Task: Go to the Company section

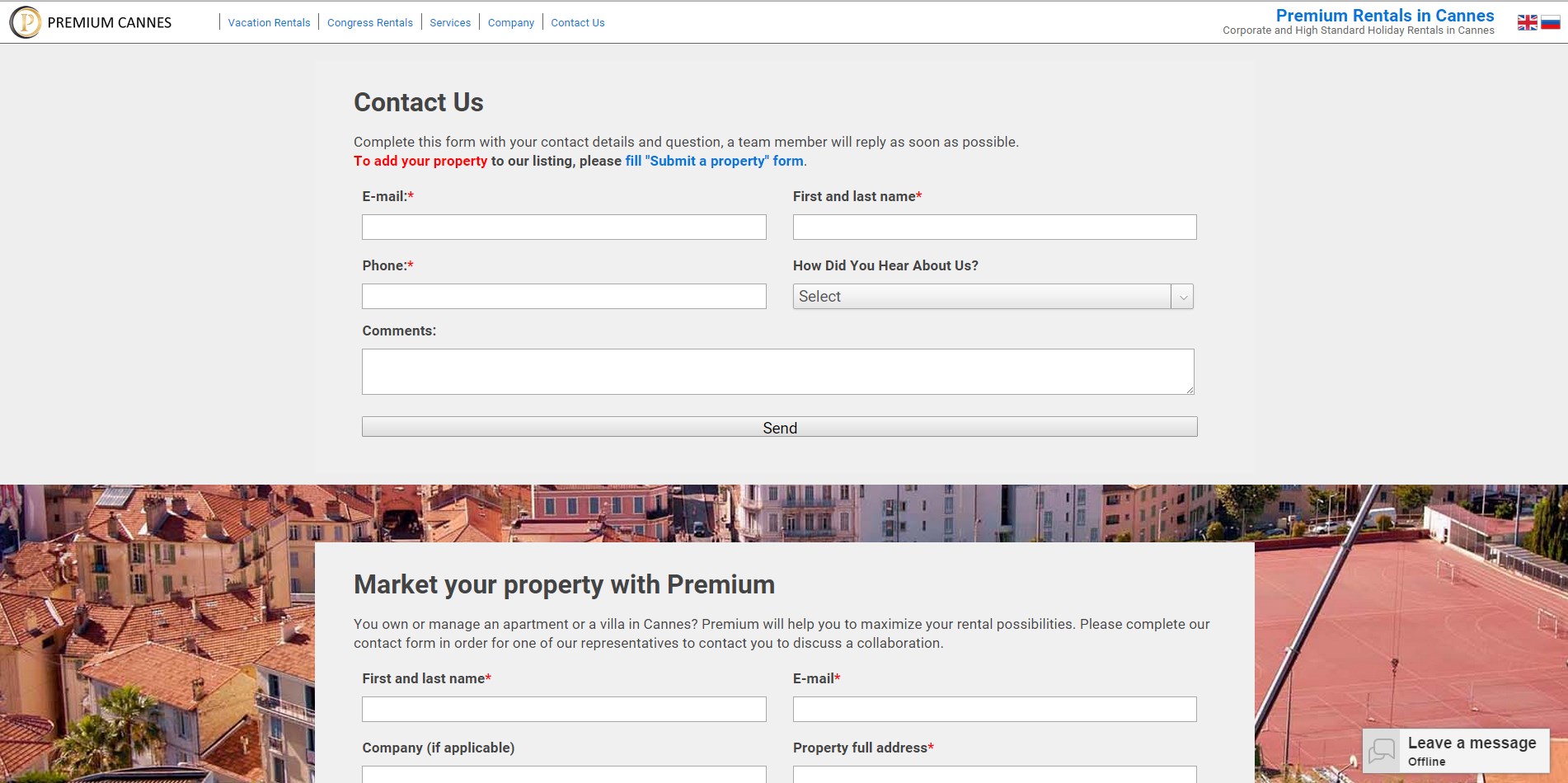Action: pos(511,22)
